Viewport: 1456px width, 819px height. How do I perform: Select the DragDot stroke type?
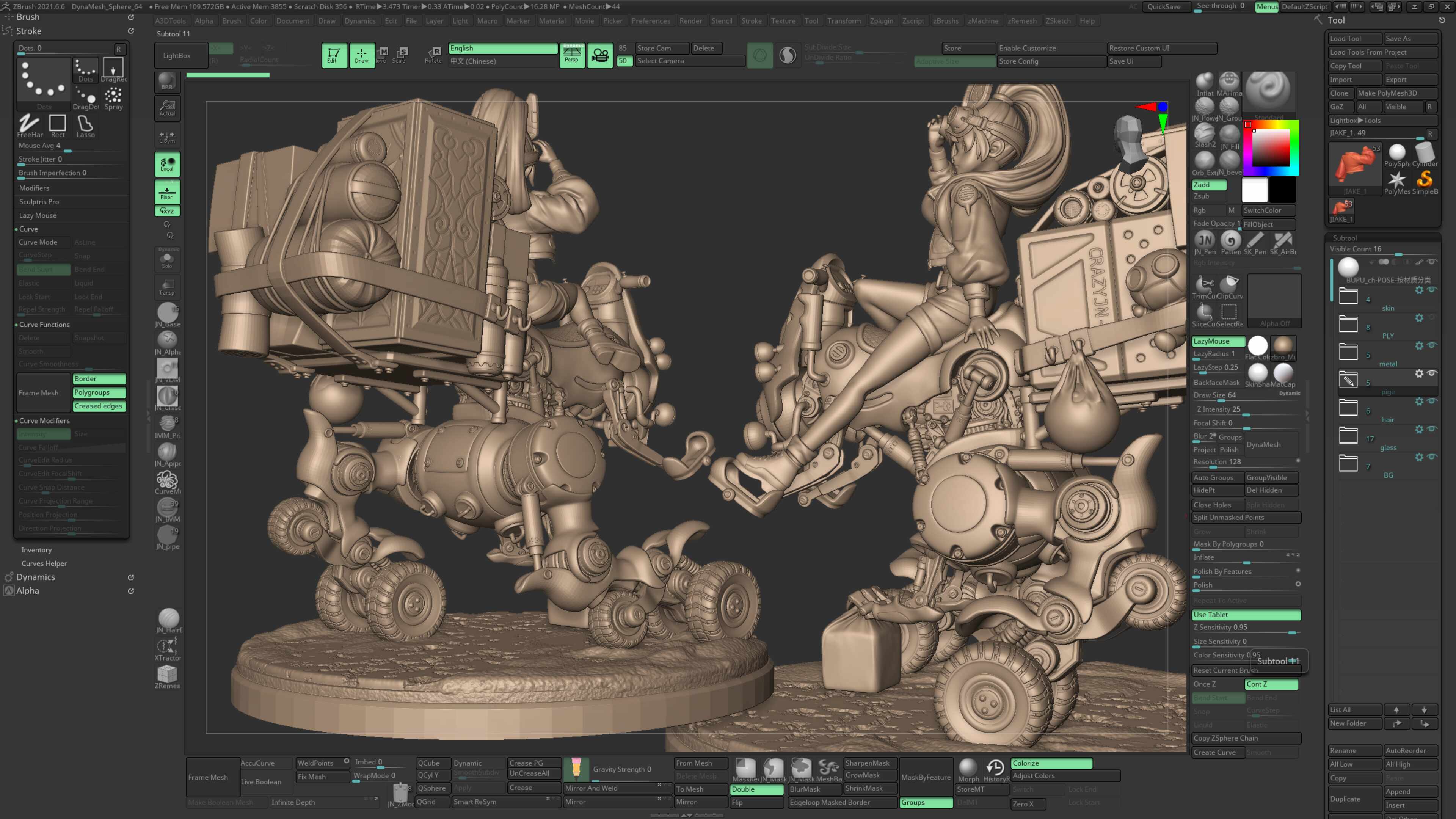[x=86, y=98]
